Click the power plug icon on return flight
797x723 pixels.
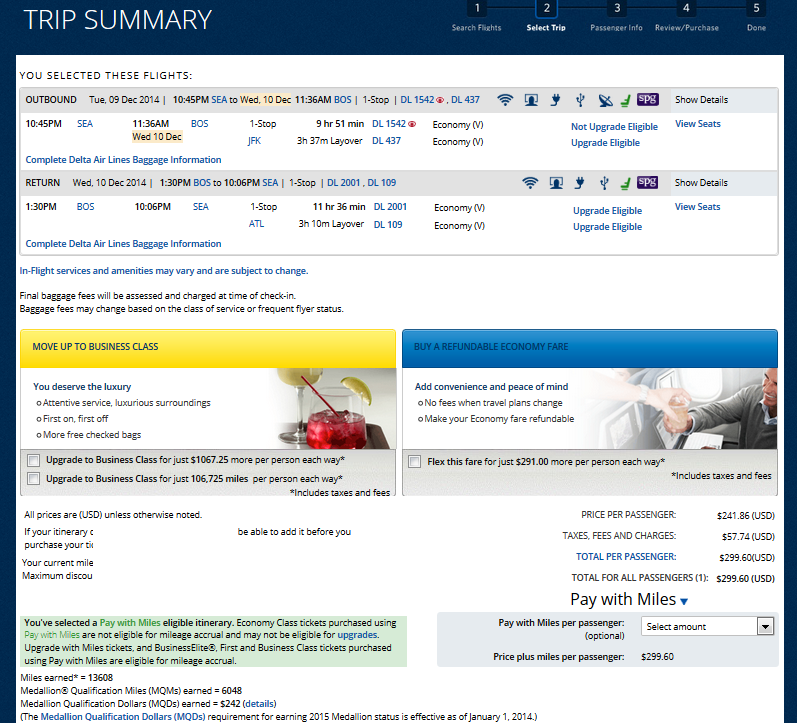[579, 183]
